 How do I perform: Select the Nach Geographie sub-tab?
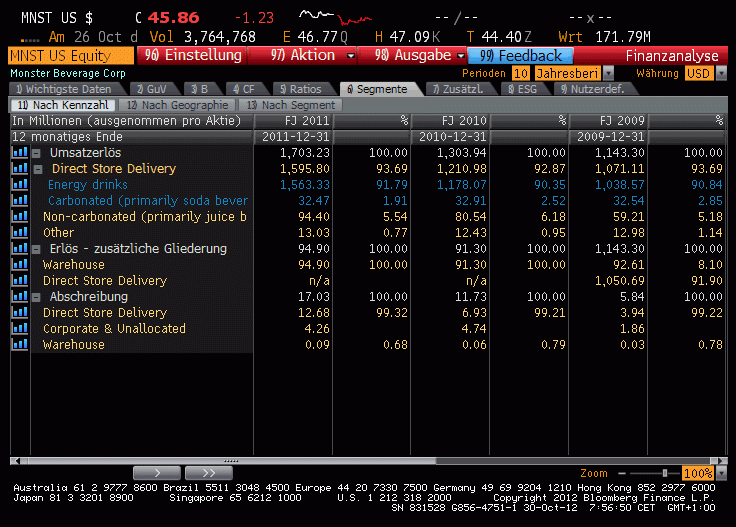(x=177, y=105)
